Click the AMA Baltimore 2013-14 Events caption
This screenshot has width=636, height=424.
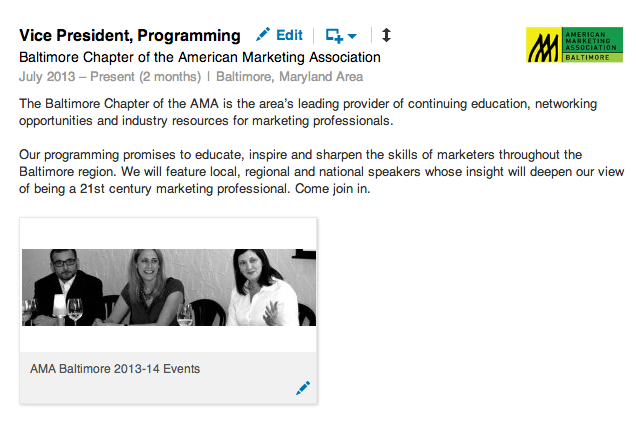(115, 369)
